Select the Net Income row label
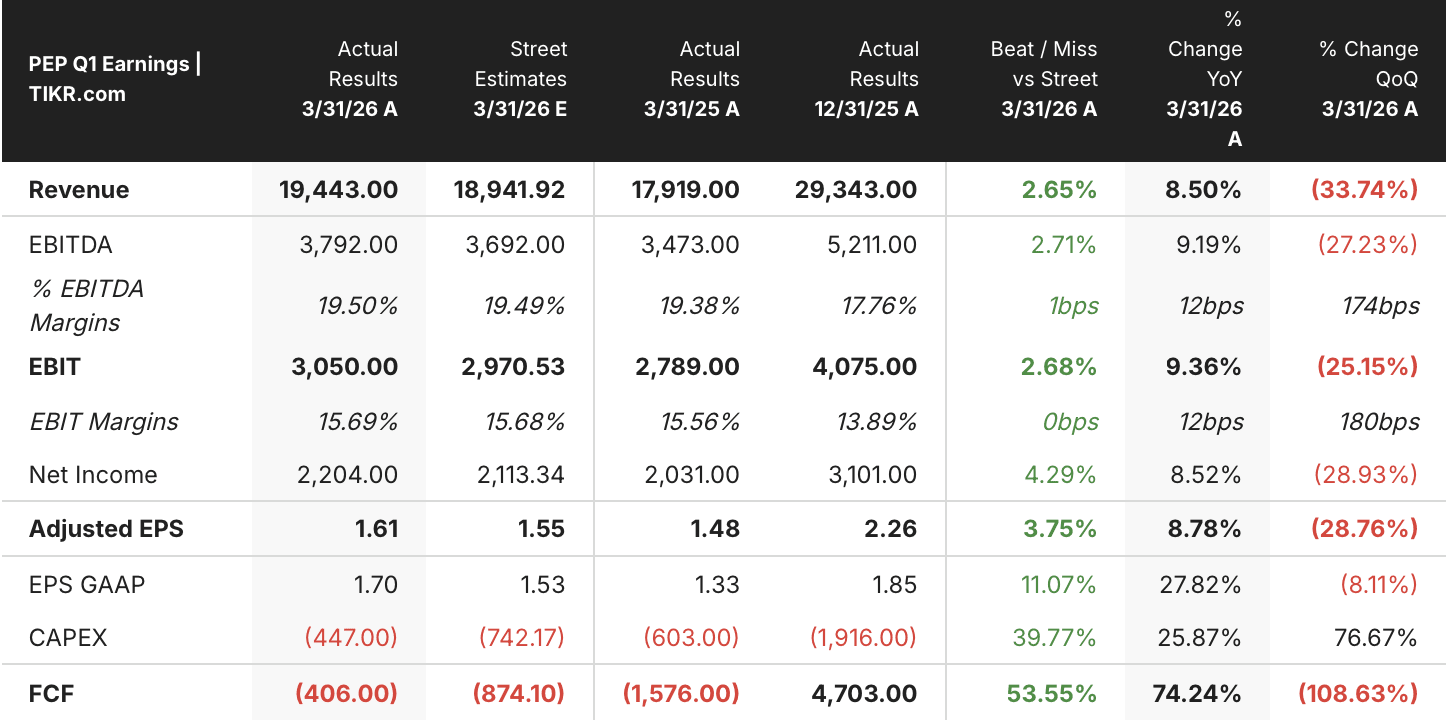1446x722 pixels. (93, 475)
